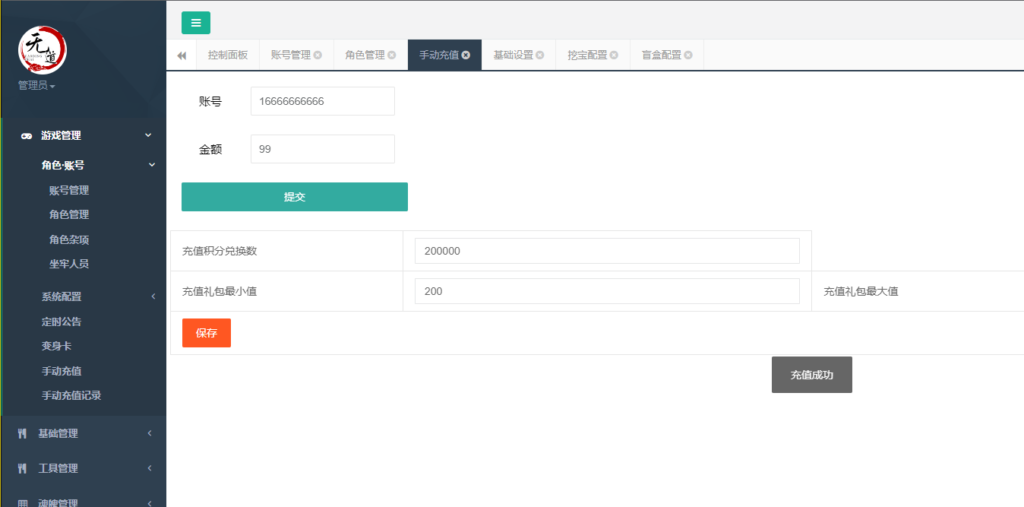The width and height of the screenshot is (1024, 507).
Task: Close the 基础设置 tab
Action: pyautogui.click(x=540, y=56)
